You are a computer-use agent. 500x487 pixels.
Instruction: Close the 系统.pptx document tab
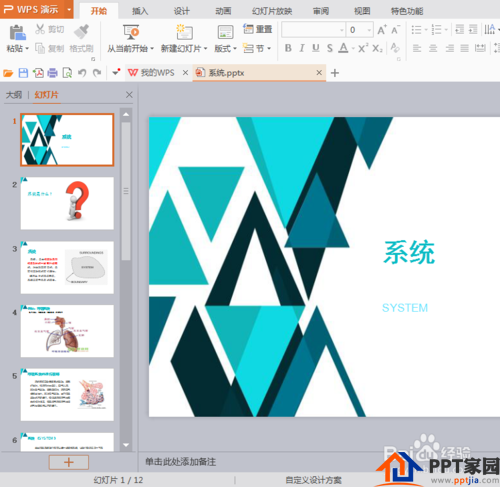319,72
